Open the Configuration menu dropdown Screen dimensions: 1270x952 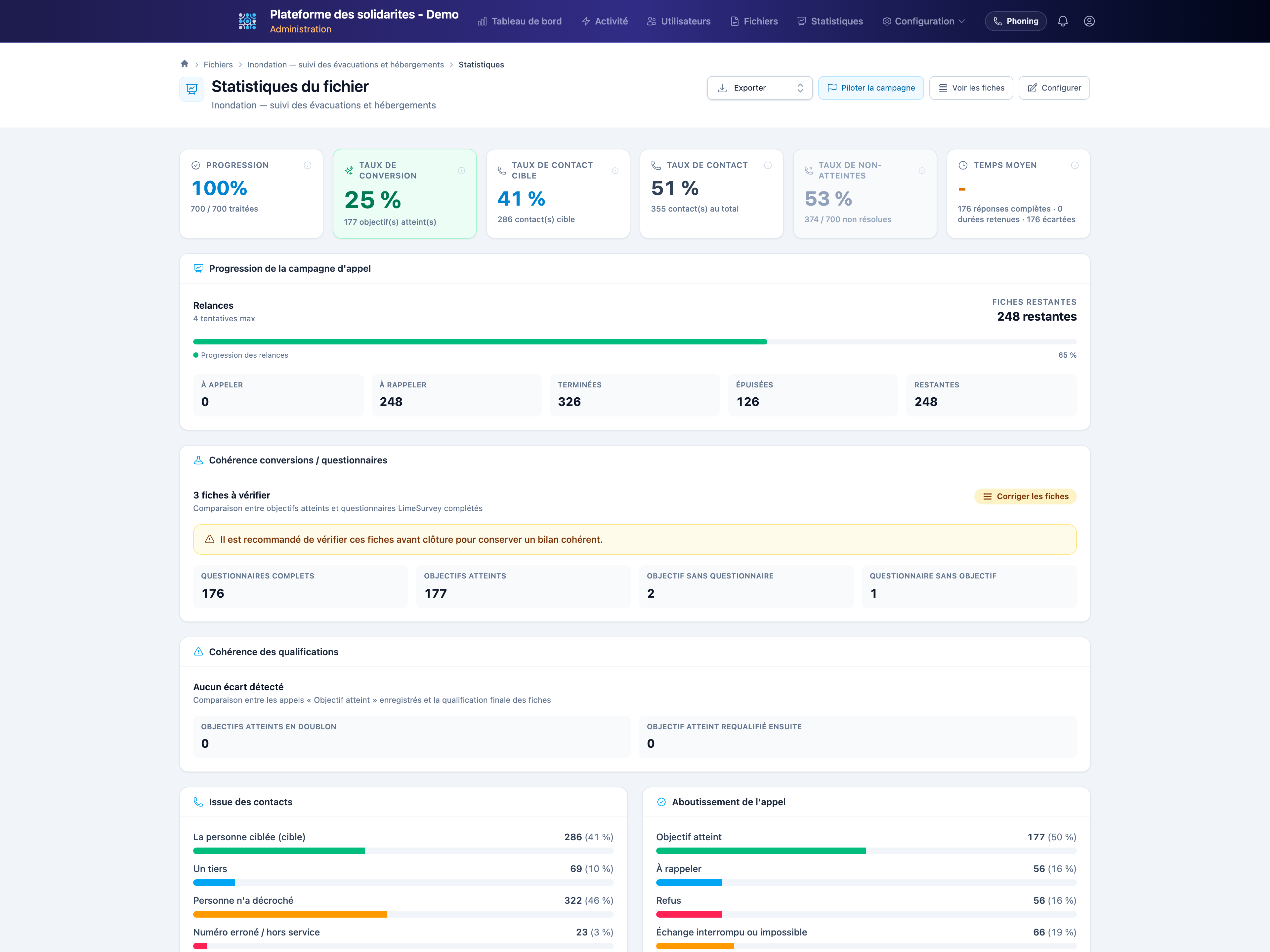pos(924,21)
